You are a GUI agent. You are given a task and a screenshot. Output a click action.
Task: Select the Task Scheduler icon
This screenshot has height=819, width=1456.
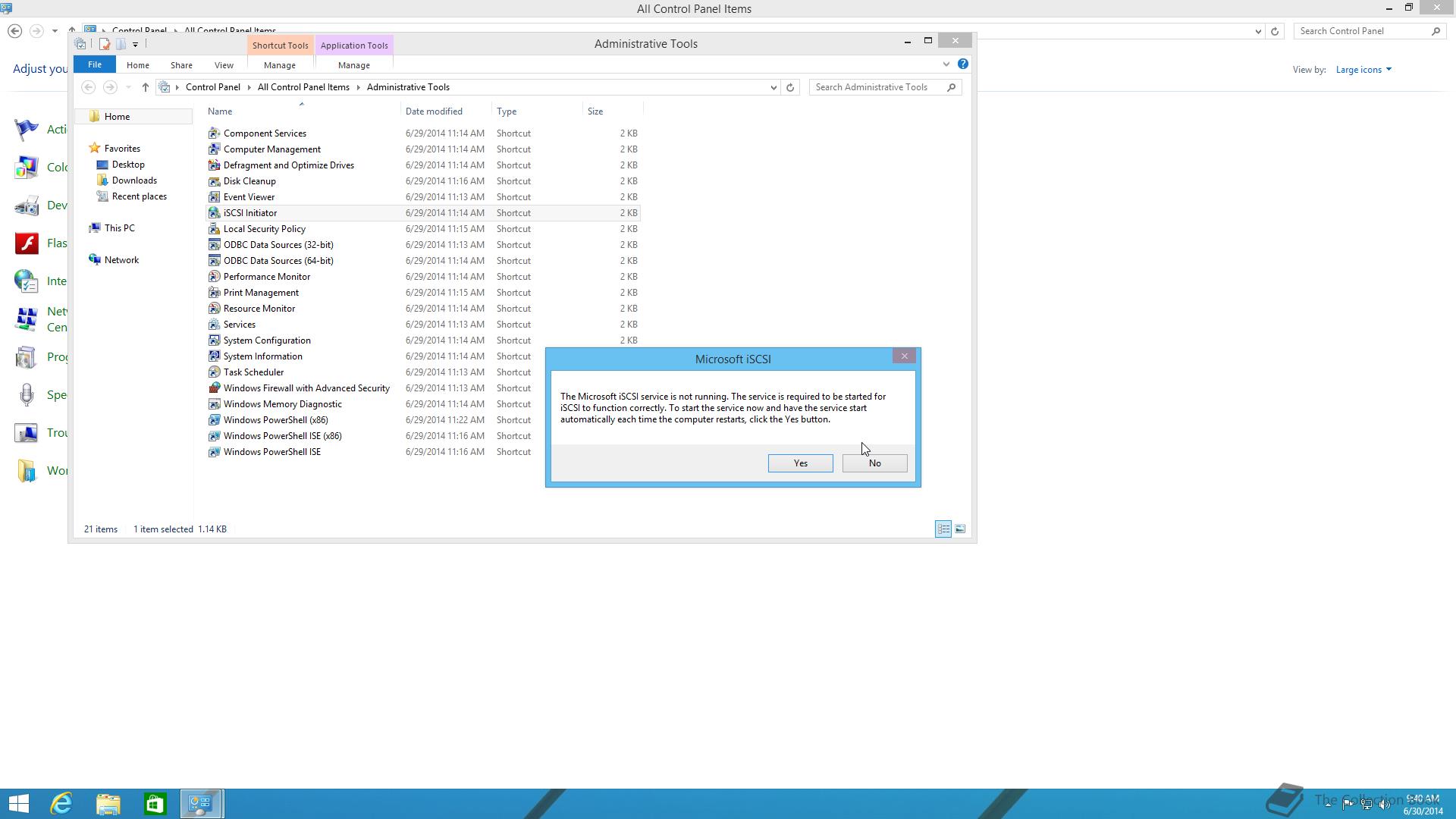215,372
